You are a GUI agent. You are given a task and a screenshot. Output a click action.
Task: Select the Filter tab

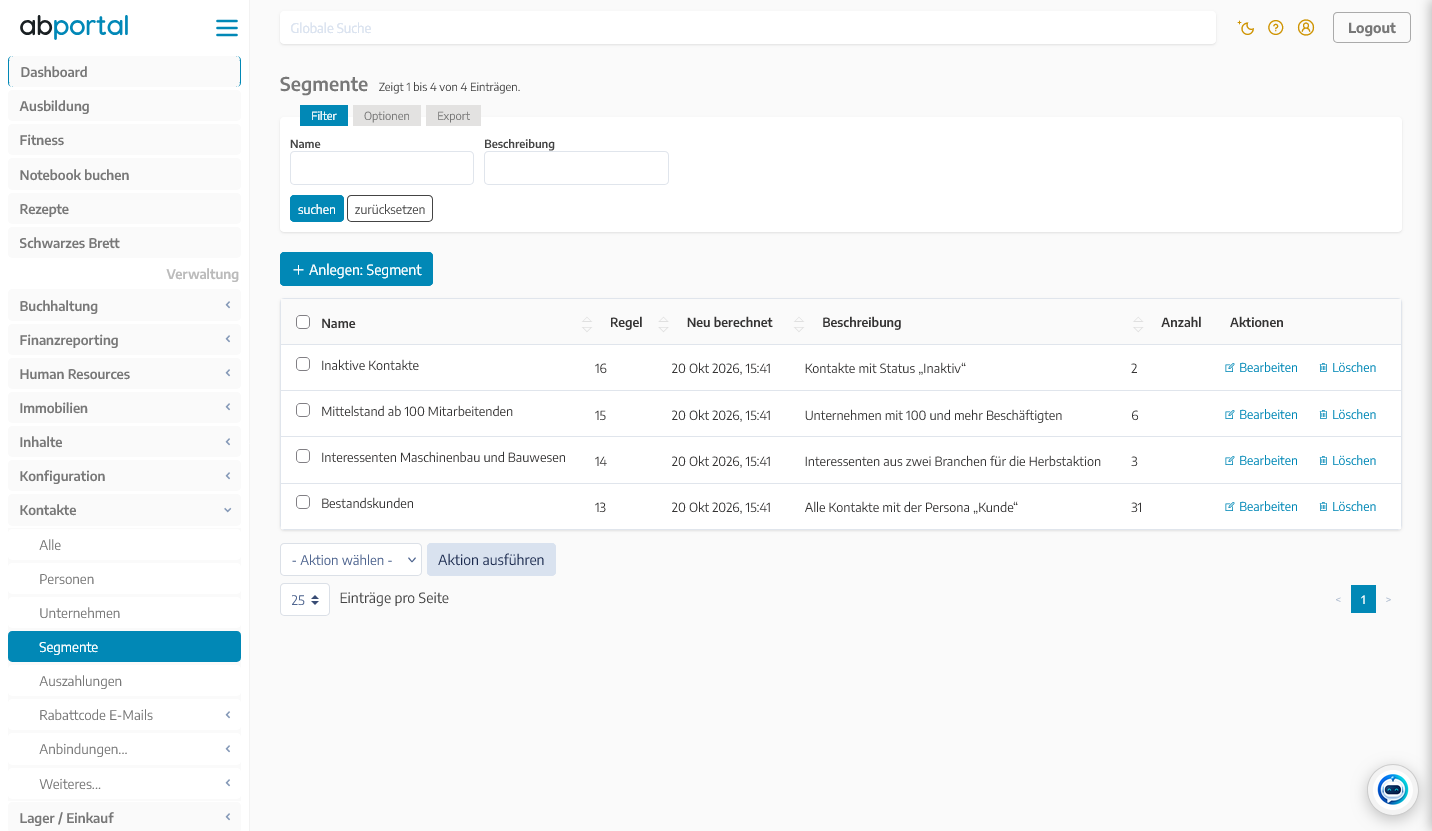[x=324, y=116]
